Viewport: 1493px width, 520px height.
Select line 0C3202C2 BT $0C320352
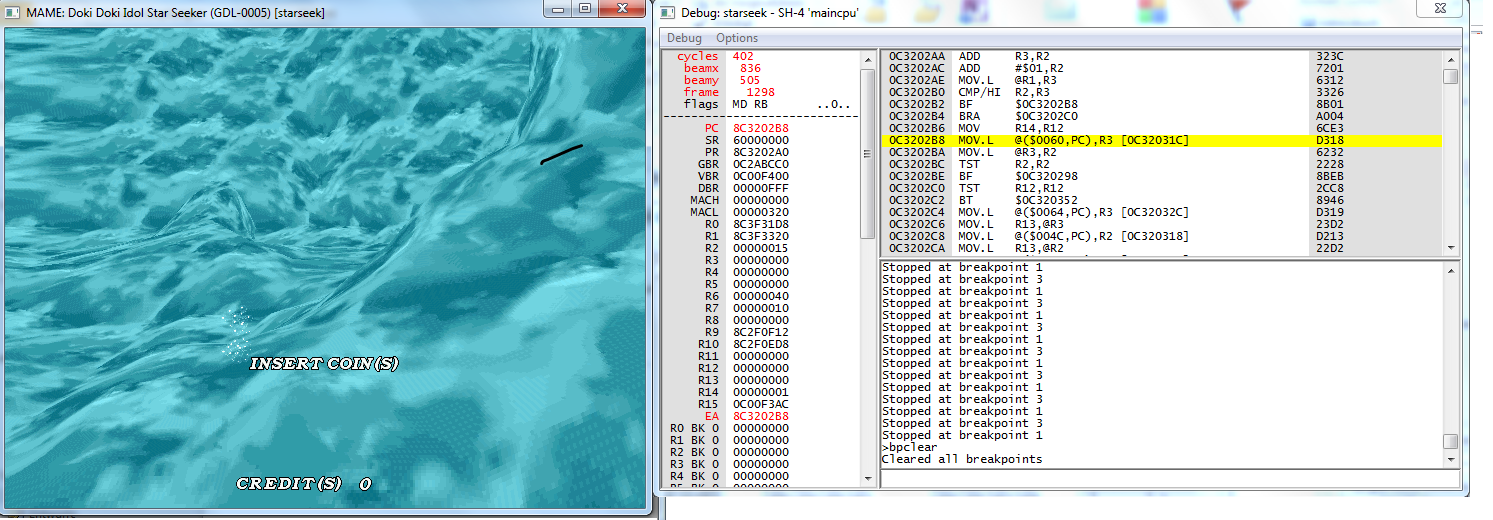(x=1160, y=201)
